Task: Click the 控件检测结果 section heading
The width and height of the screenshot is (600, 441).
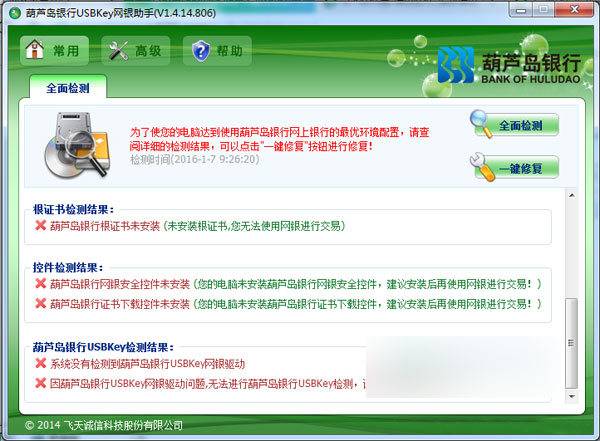Action: [68, 267]
